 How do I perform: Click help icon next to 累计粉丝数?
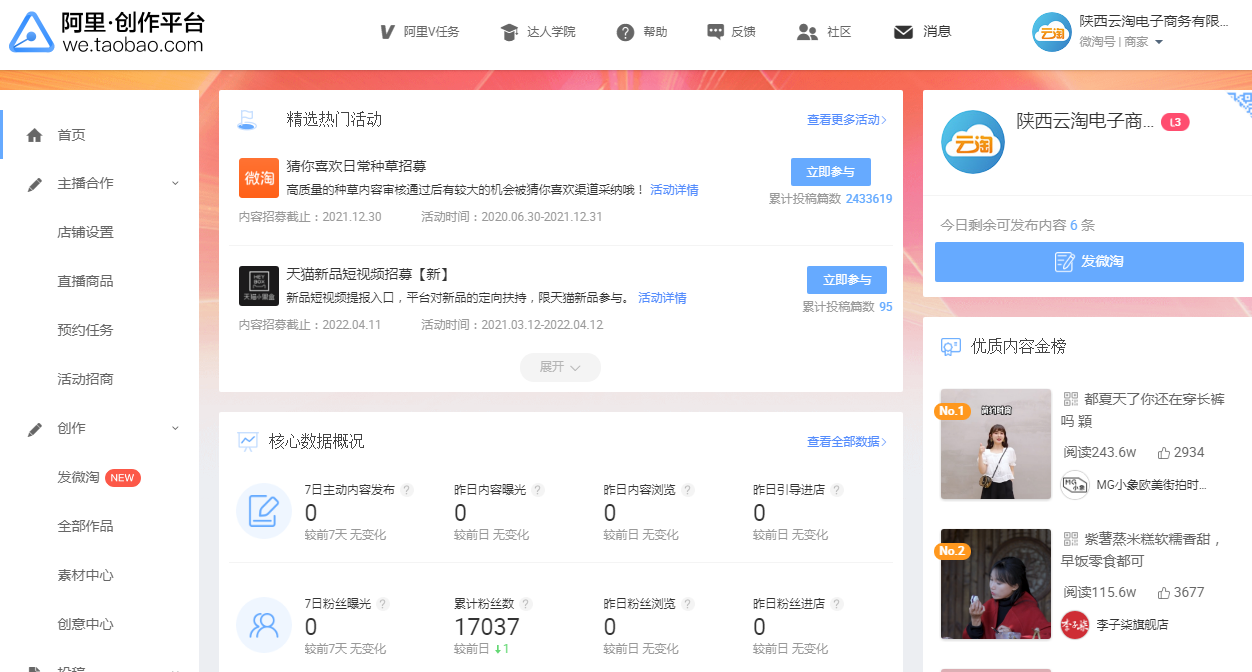tap(526, 604)
